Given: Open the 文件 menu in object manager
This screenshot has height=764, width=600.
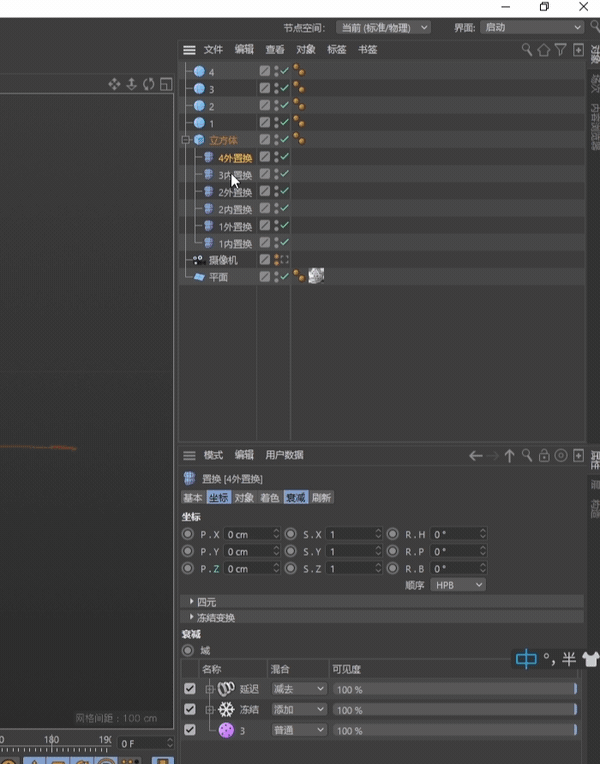Looking at the screenshot, I should [213, 50].
